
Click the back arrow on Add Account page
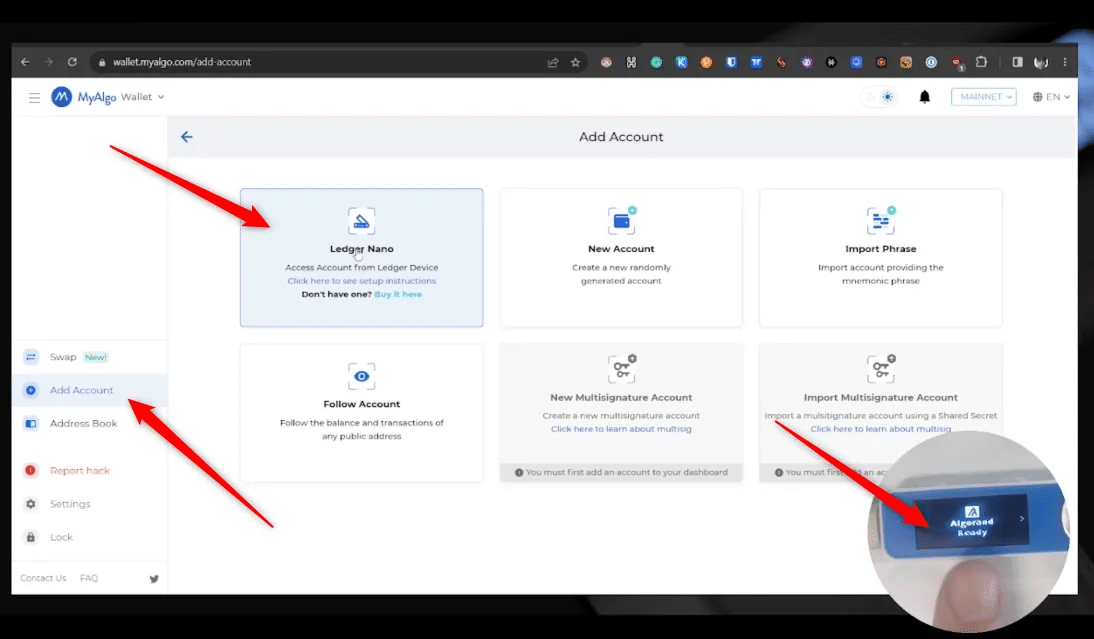pyautogui.click(x=186, y=136)
